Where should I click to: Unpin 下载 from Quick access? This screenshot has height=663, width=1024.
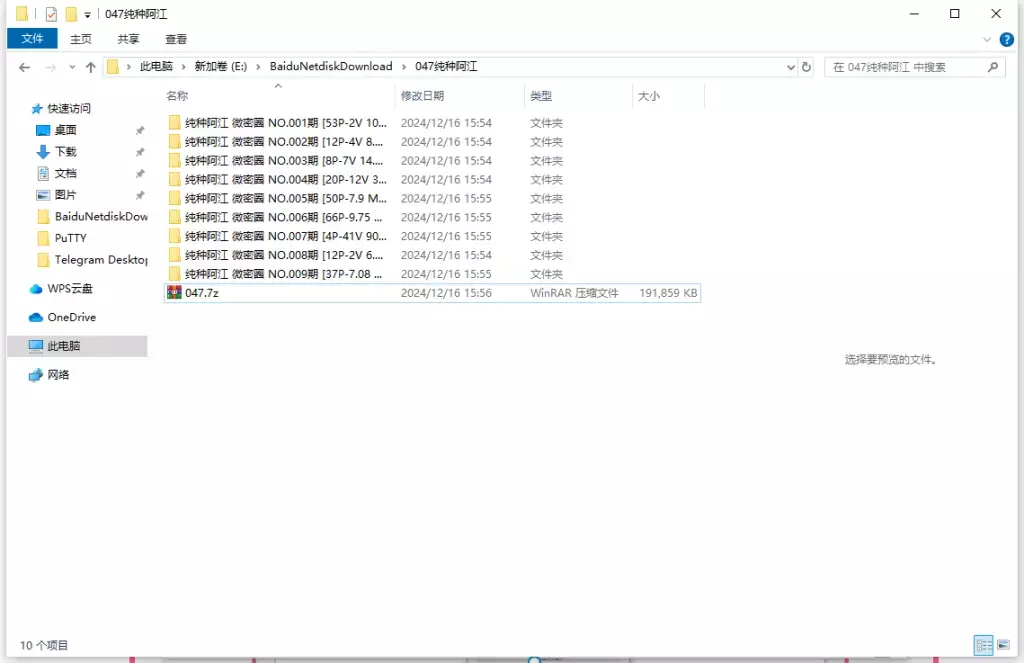[x=141, y=152]
